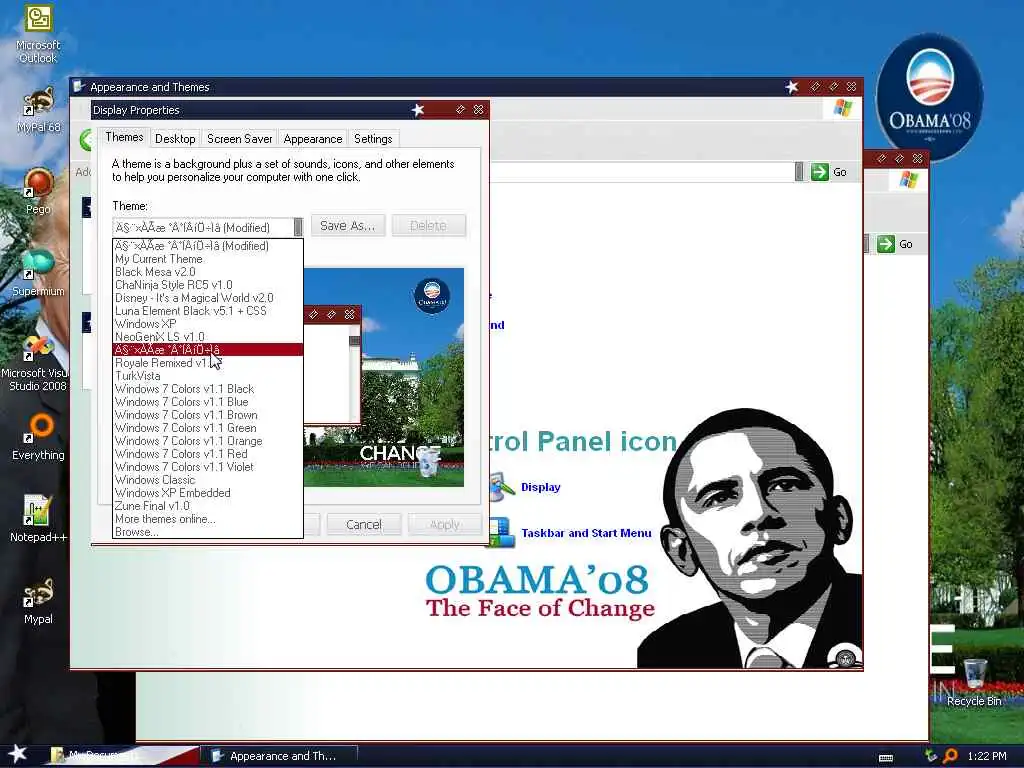The height and width of the screenshot is (768, 1024).
Task: Click the Obama '08 desktop gadget logo
Action: pos(929,95)
